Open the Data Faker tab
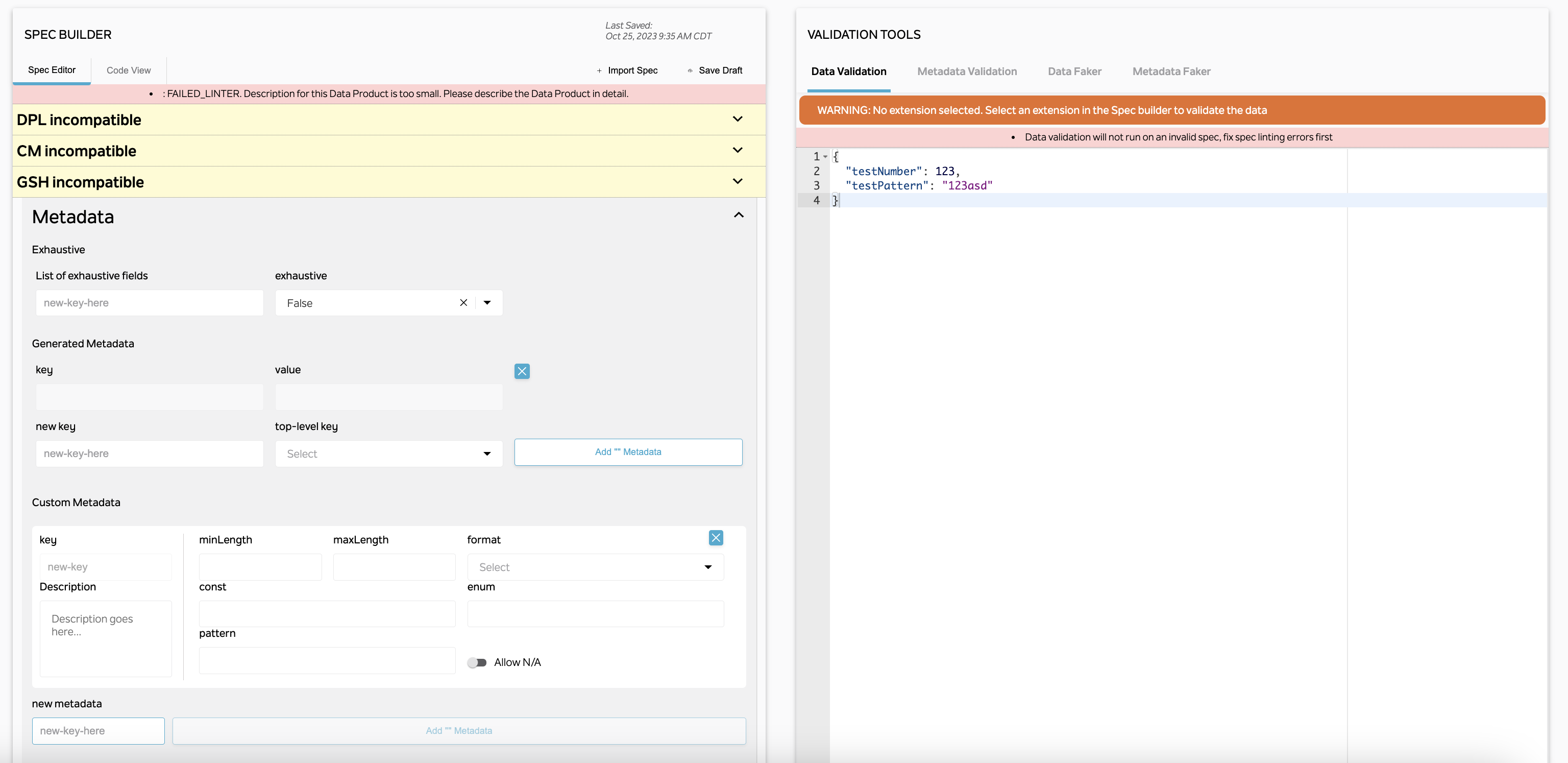Viewport: 1568px width, 763px height. coord(1074,72)
